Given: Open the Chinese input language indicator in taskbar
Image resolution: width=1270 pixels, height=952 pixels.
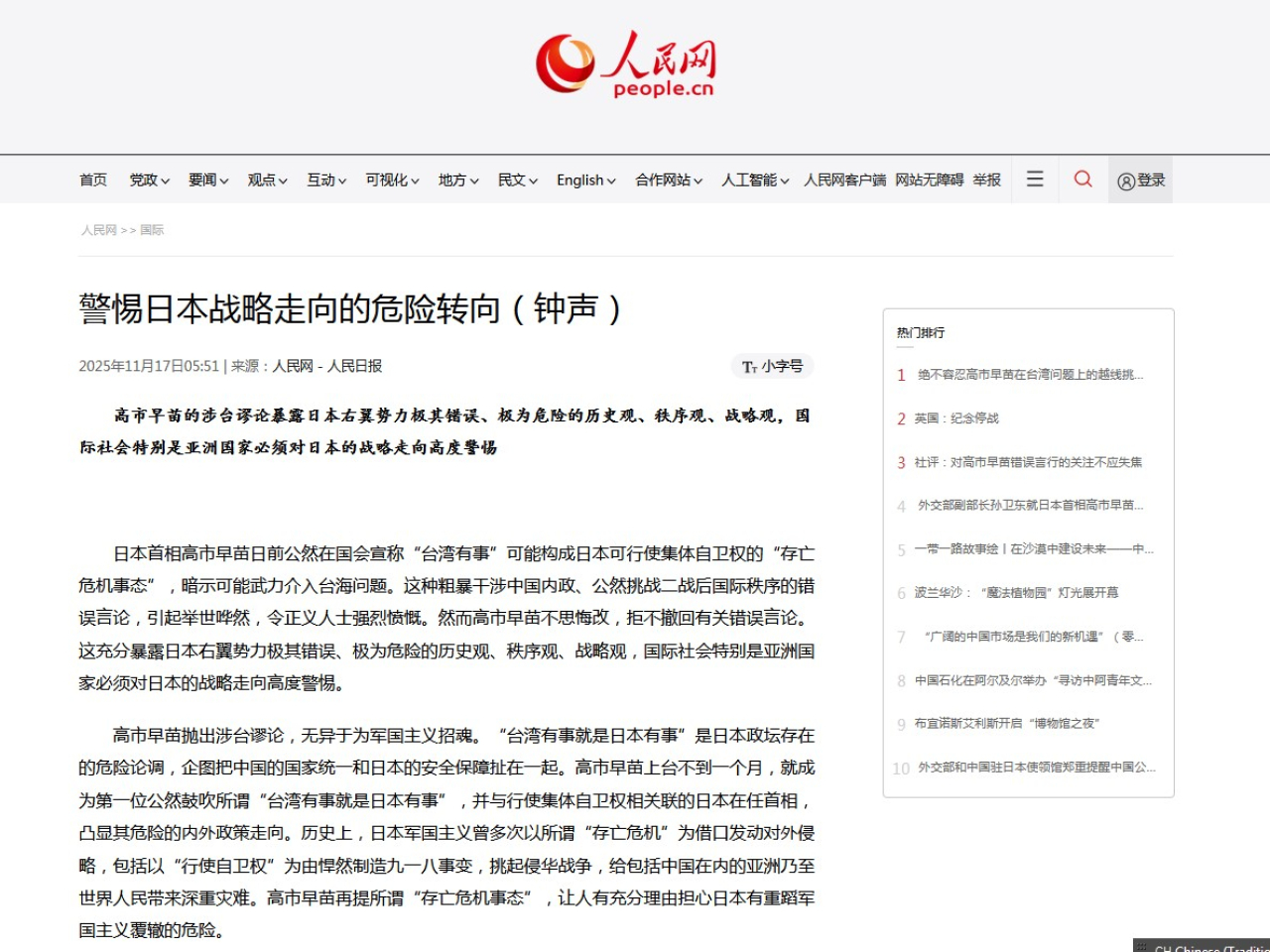Looking at the screenshot, I should tap(1201, 947).
